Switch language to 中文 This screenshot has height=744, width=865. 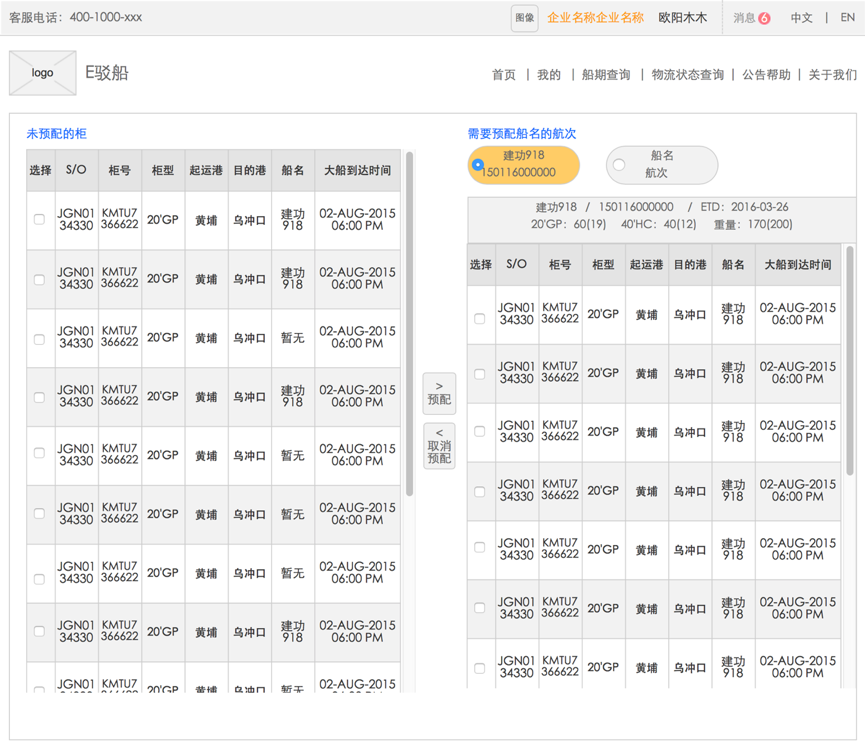pos(801,18)
